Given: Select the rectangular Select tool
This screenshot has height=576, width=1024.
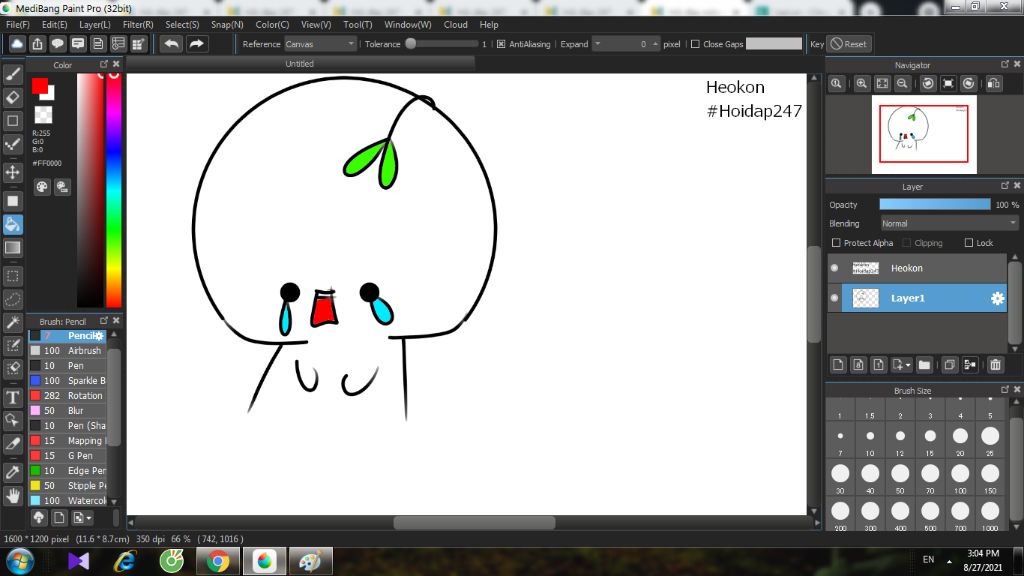Looking at the screenshot, I should [x=12, y=276].
